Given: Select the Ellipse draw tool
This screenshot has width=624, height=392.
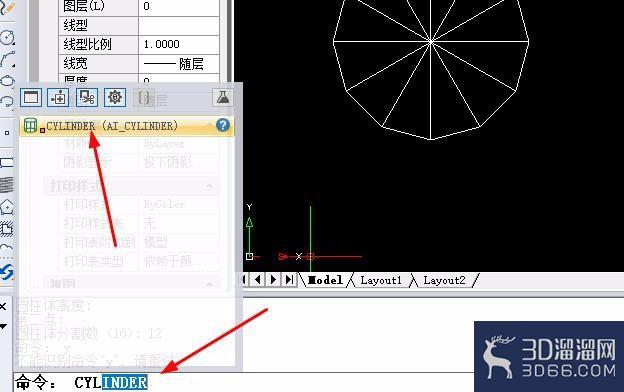Looking at the screenshot, I should coord(7,81).
